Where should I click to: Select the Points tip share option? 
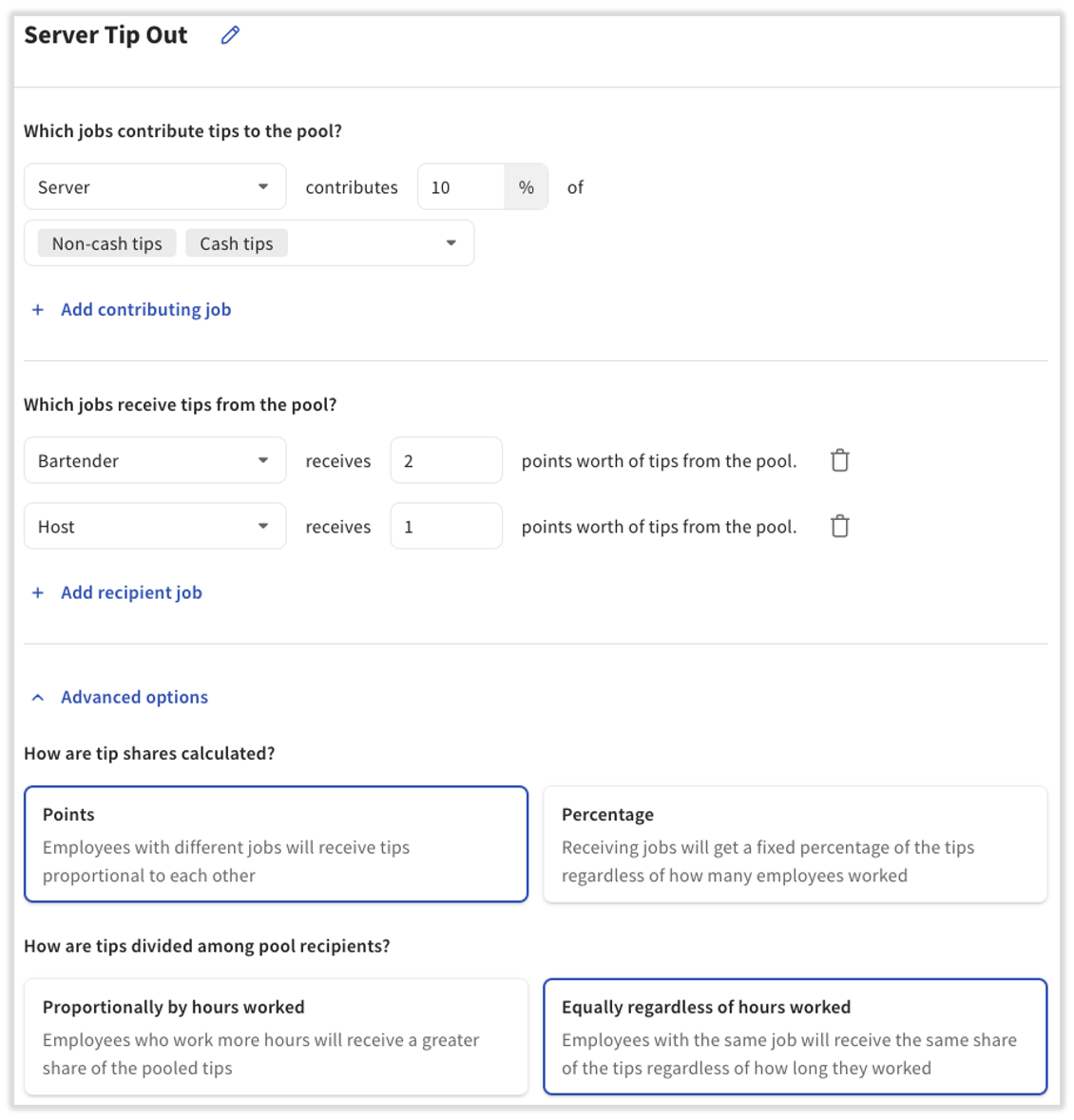(276, 844)
